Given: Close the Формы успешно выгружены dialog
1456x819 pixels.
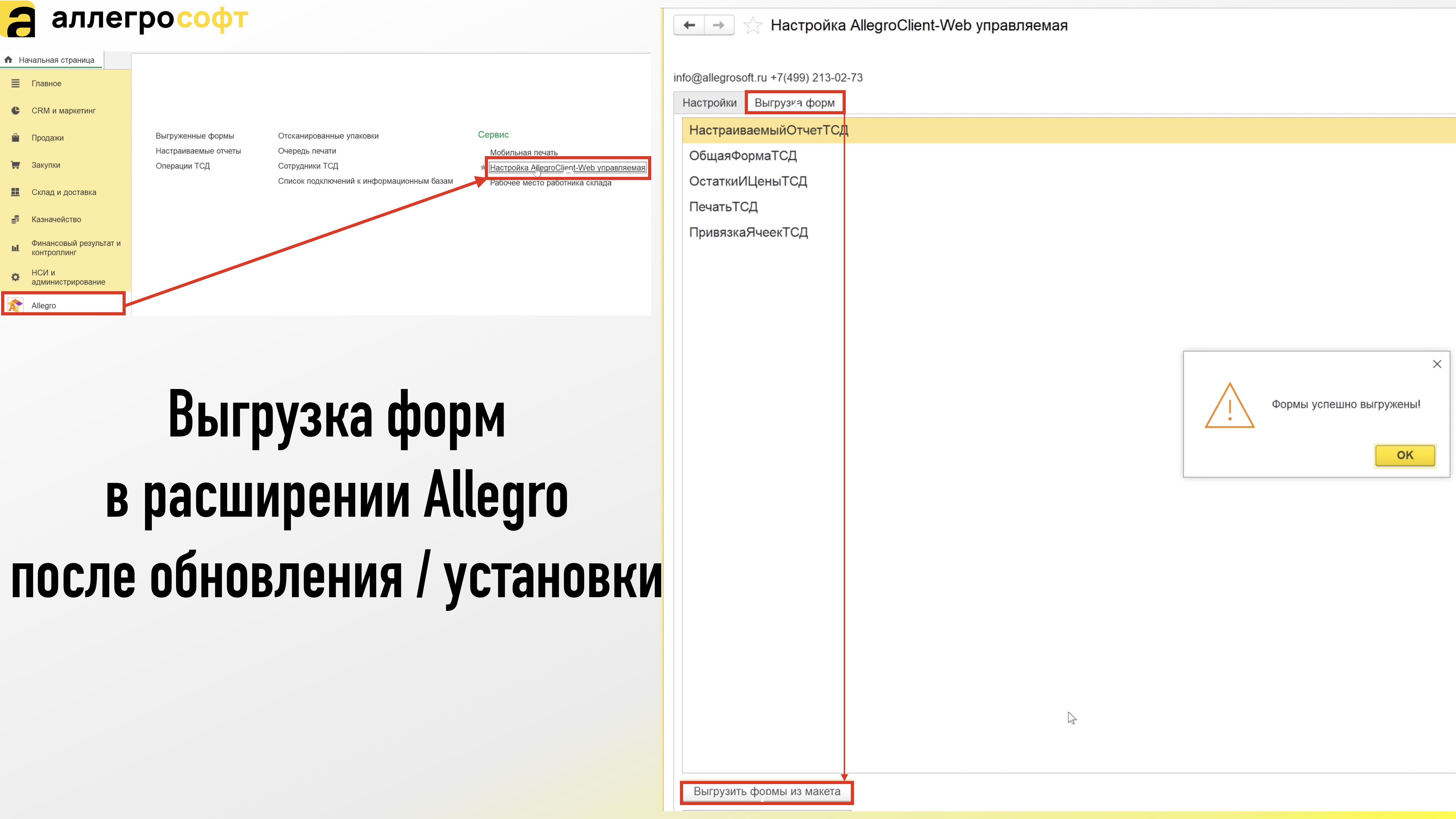Looking at the screenshot, I should click(x=1437, y=364).
